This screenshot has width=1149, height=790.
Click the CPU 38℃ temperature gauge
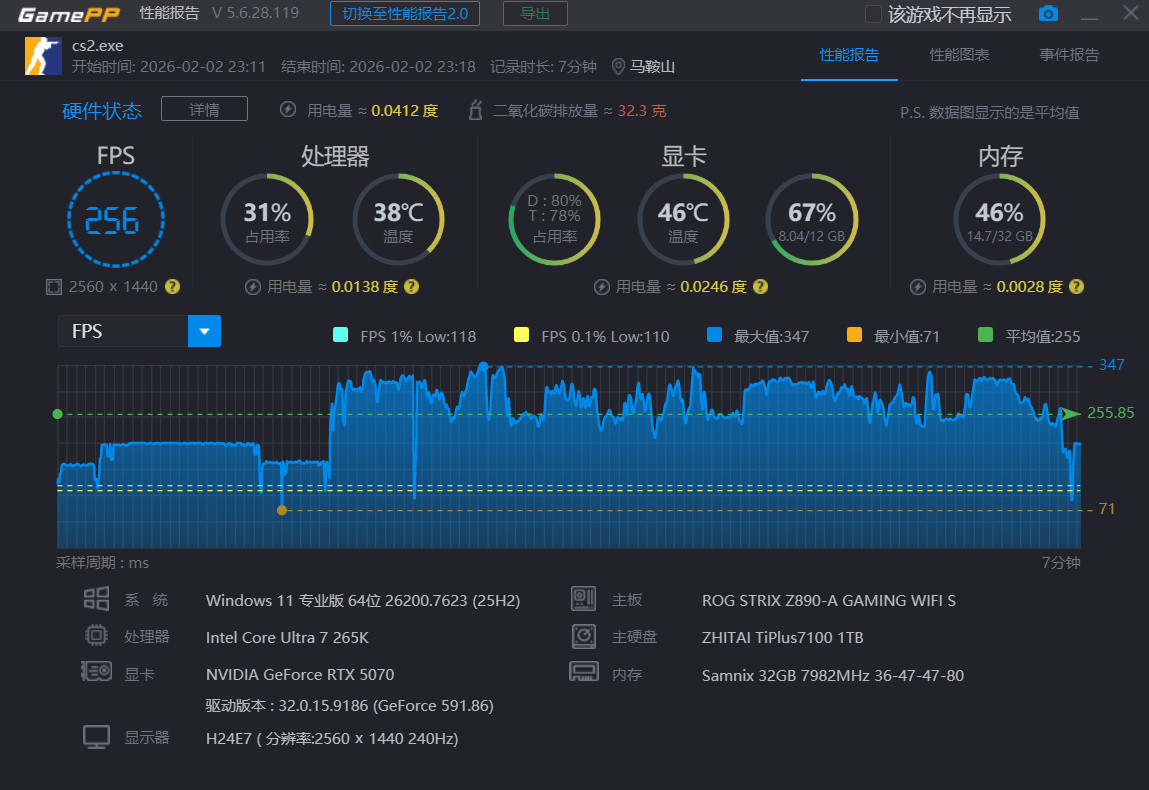pos(399,219)
